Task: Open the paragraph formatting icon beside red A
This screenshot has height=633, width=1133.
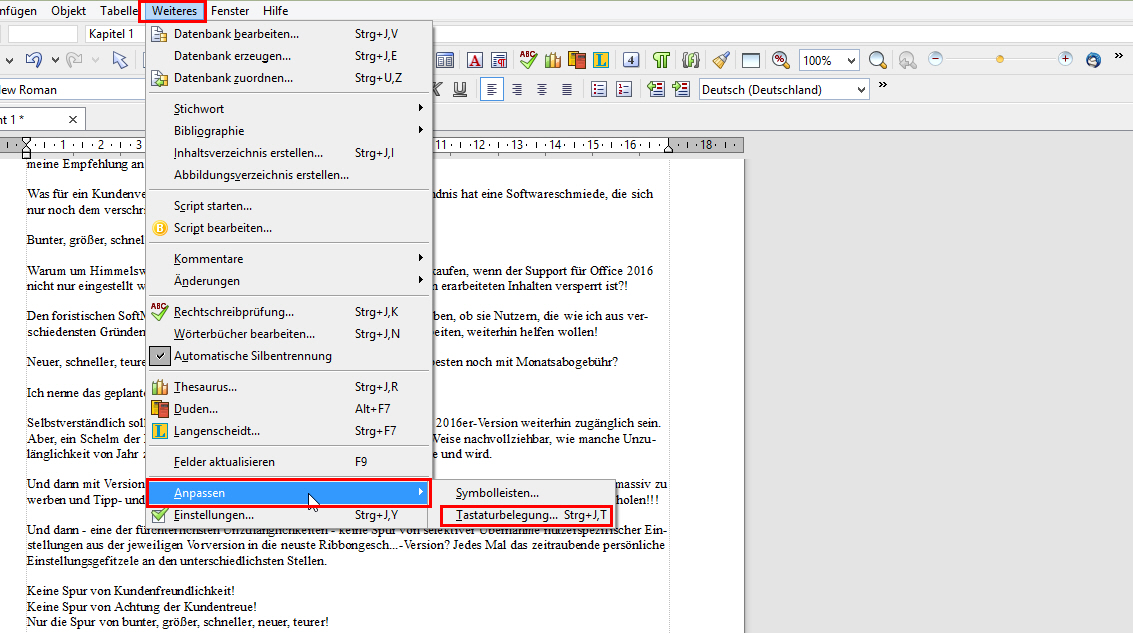Action: (499, 60)
